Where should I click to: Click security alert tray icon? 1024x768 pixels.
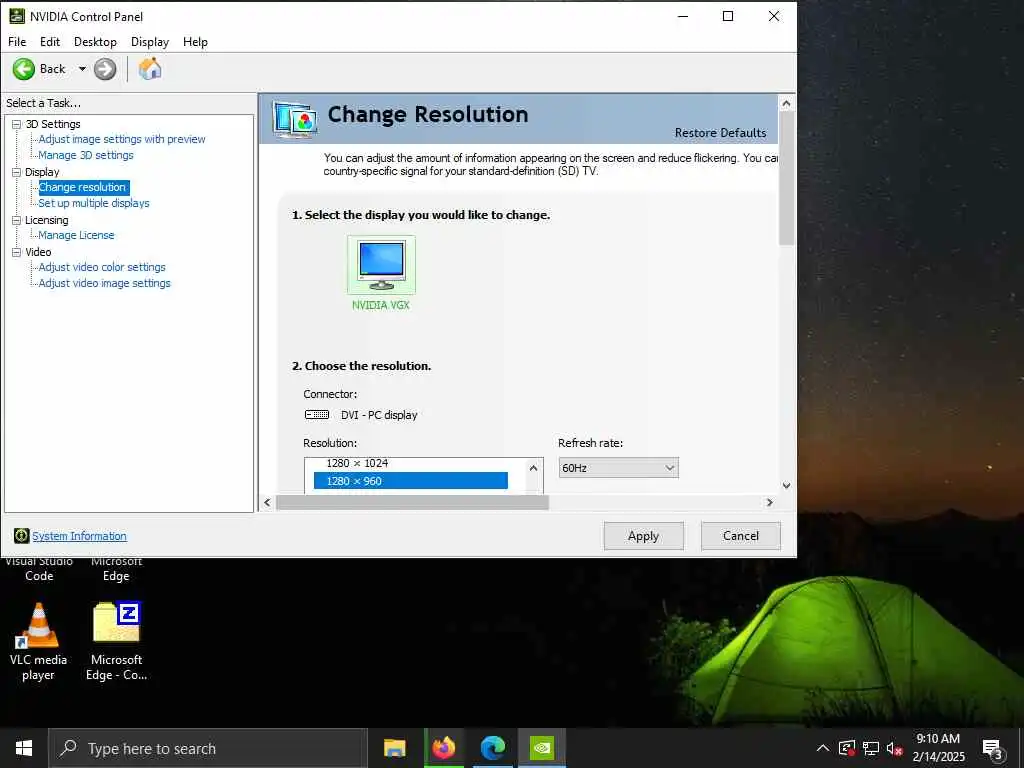click(x=847, y=748)
